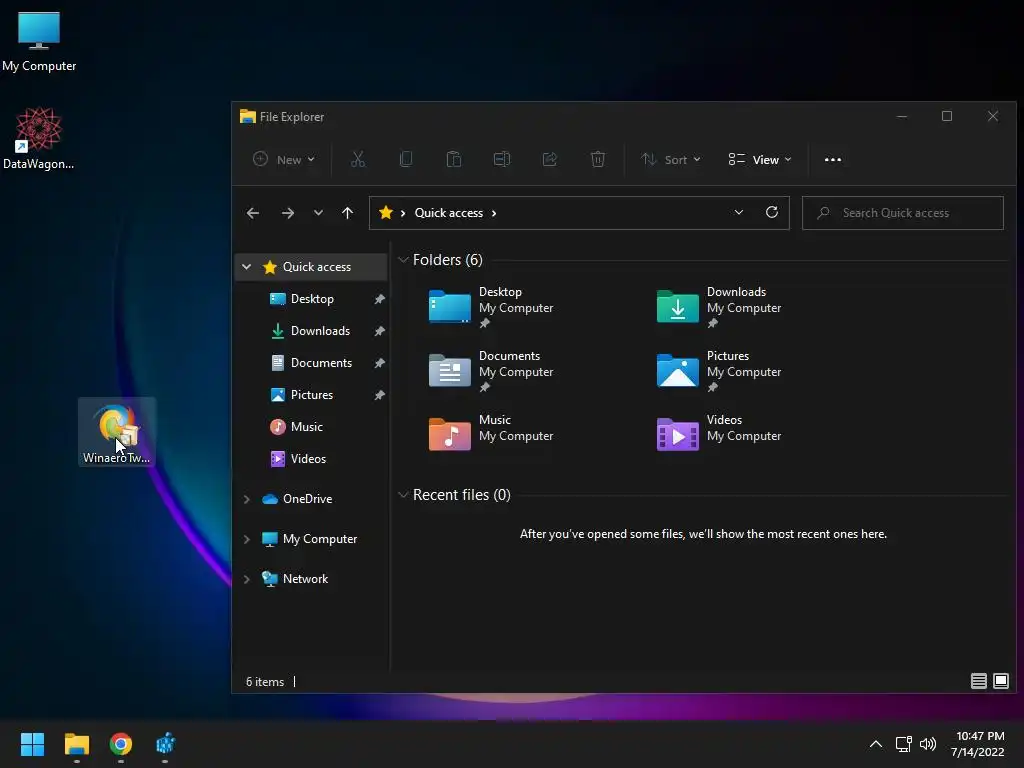Collapse the Folders (6) group

click(x=403, y=260)
